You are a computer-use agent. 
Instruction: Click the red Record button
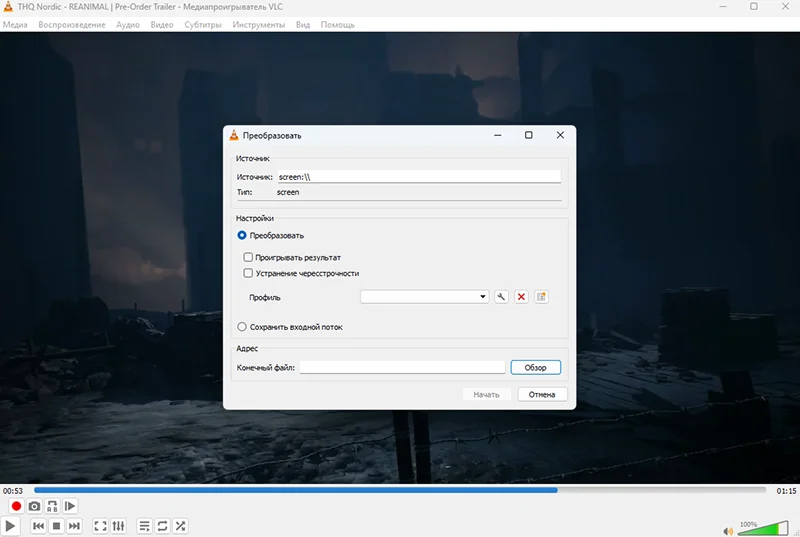coord(16,507)
